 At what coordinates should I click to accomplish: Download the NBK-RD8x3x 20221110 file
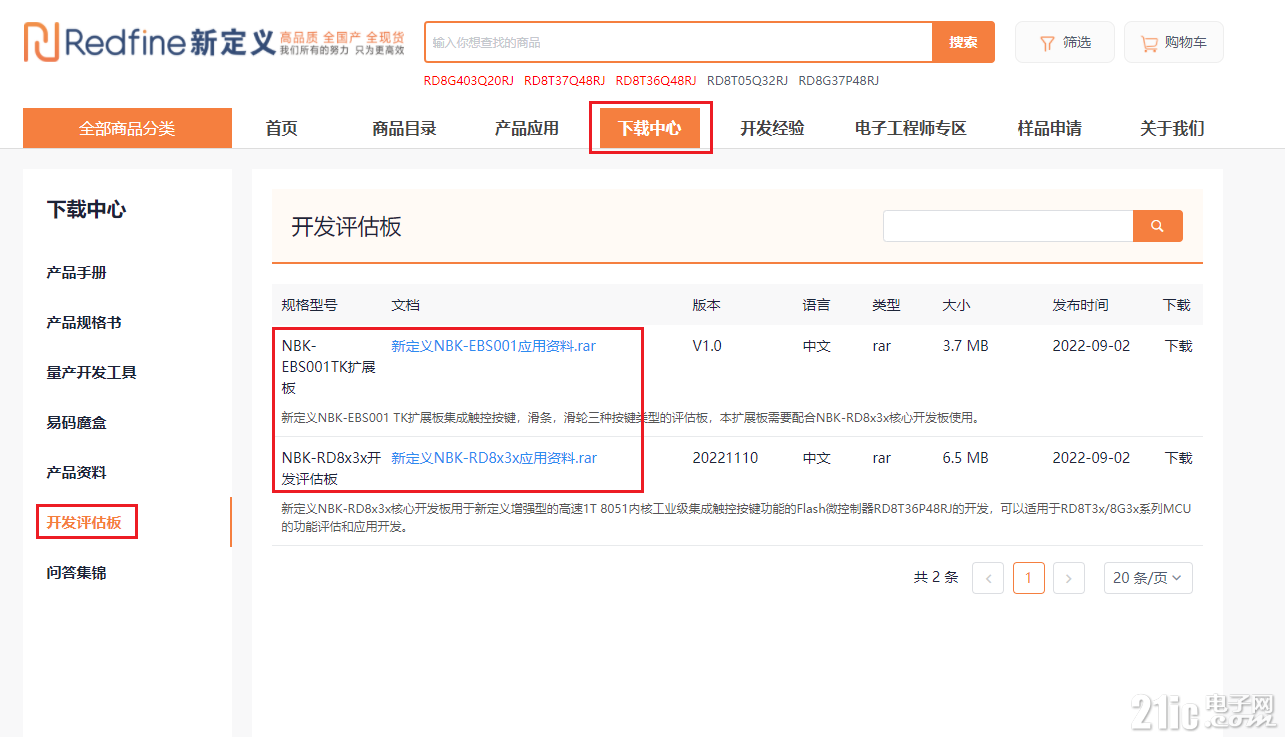tap(1178, 458)
